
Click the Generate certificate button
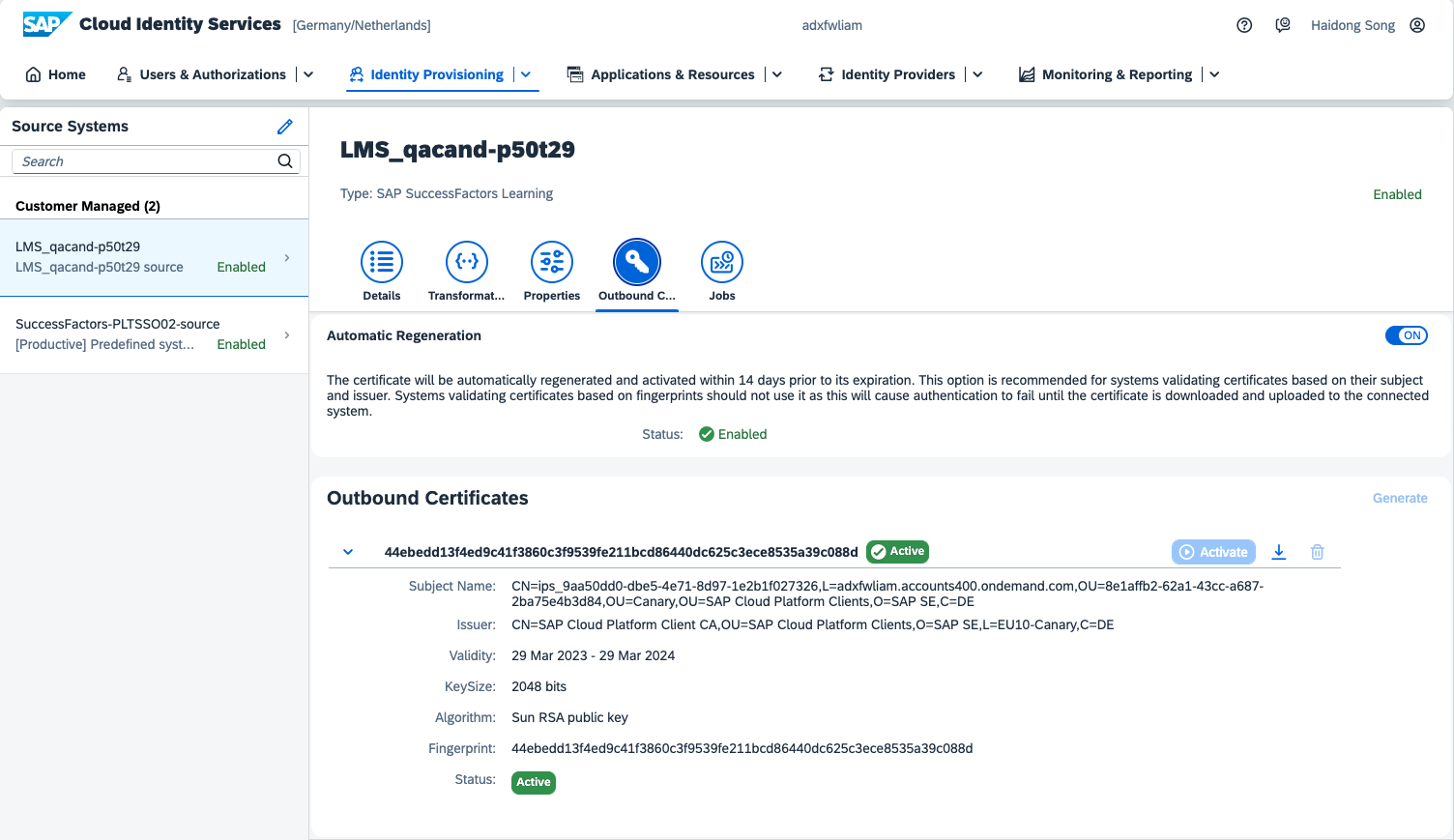point(1400,498)
